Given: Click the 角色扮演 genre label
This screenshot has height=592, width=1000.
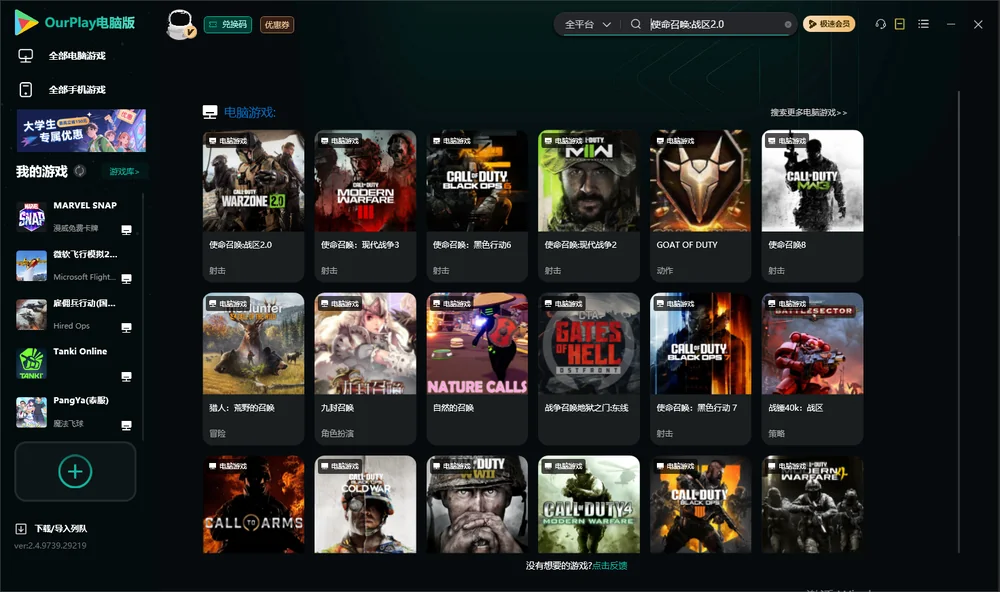Looking at the screenshot, I should coord(337,433).
